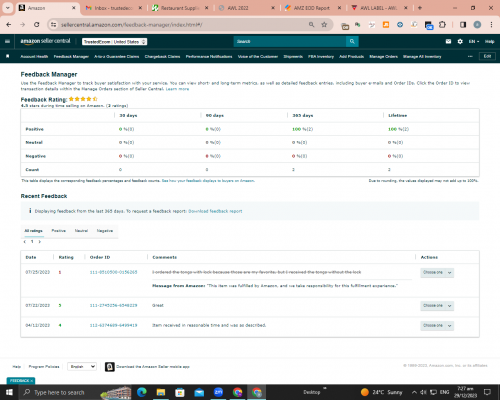Viewport: 500px width, 400px height.
Task: Go to next feedback page arrow
Action: [39, 242]
